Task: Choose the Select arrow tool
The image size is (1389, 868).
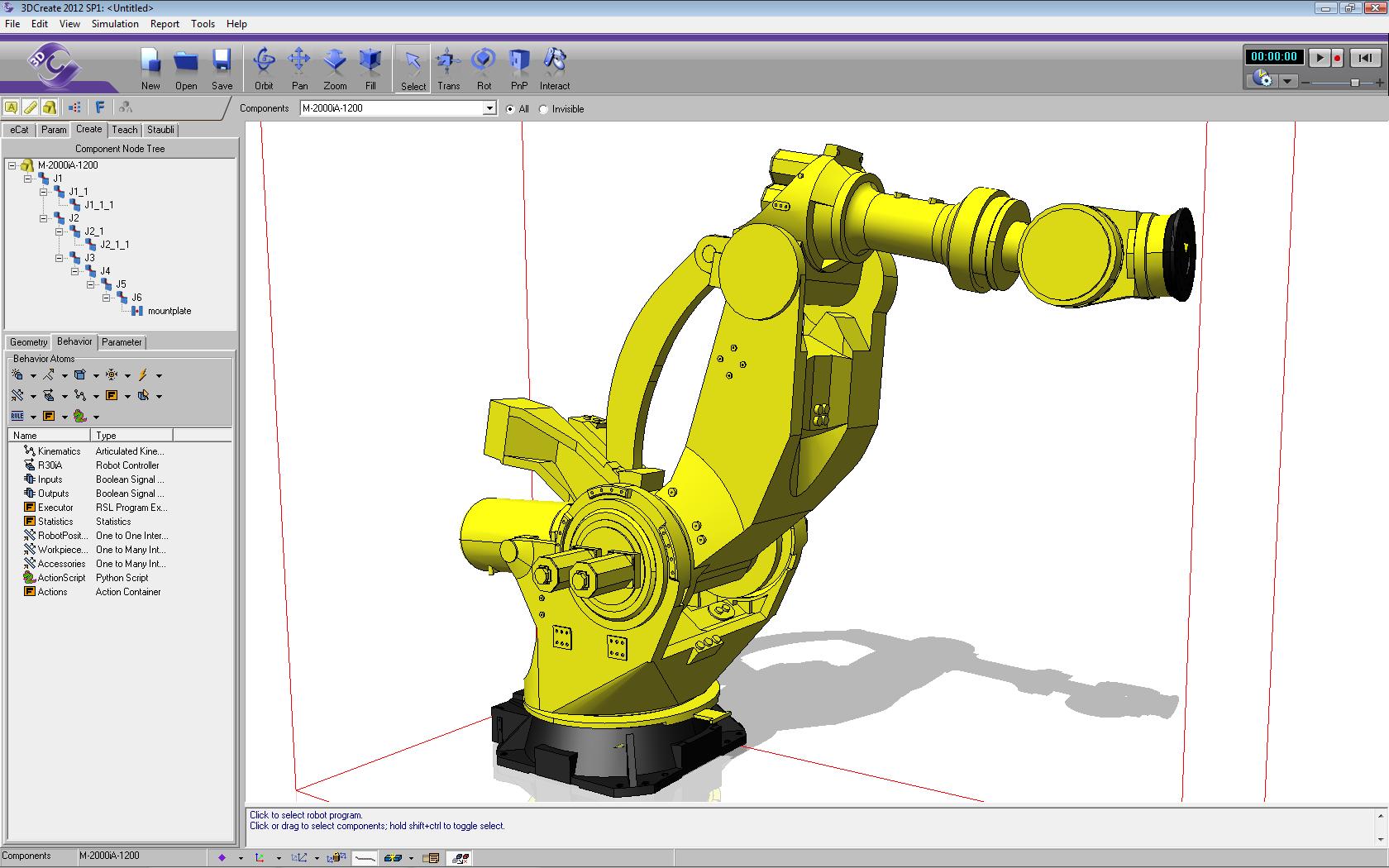Action: (413, 69)
